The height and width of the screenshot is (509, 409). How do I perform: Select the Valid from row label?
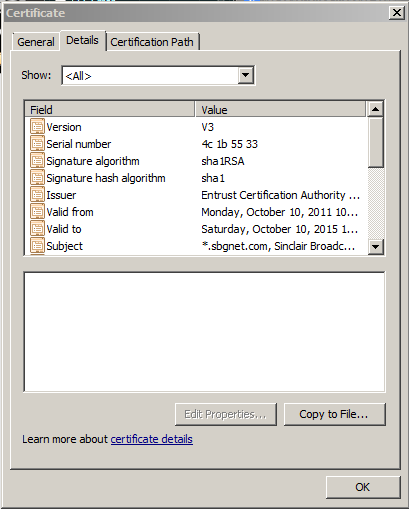(70, 212)
